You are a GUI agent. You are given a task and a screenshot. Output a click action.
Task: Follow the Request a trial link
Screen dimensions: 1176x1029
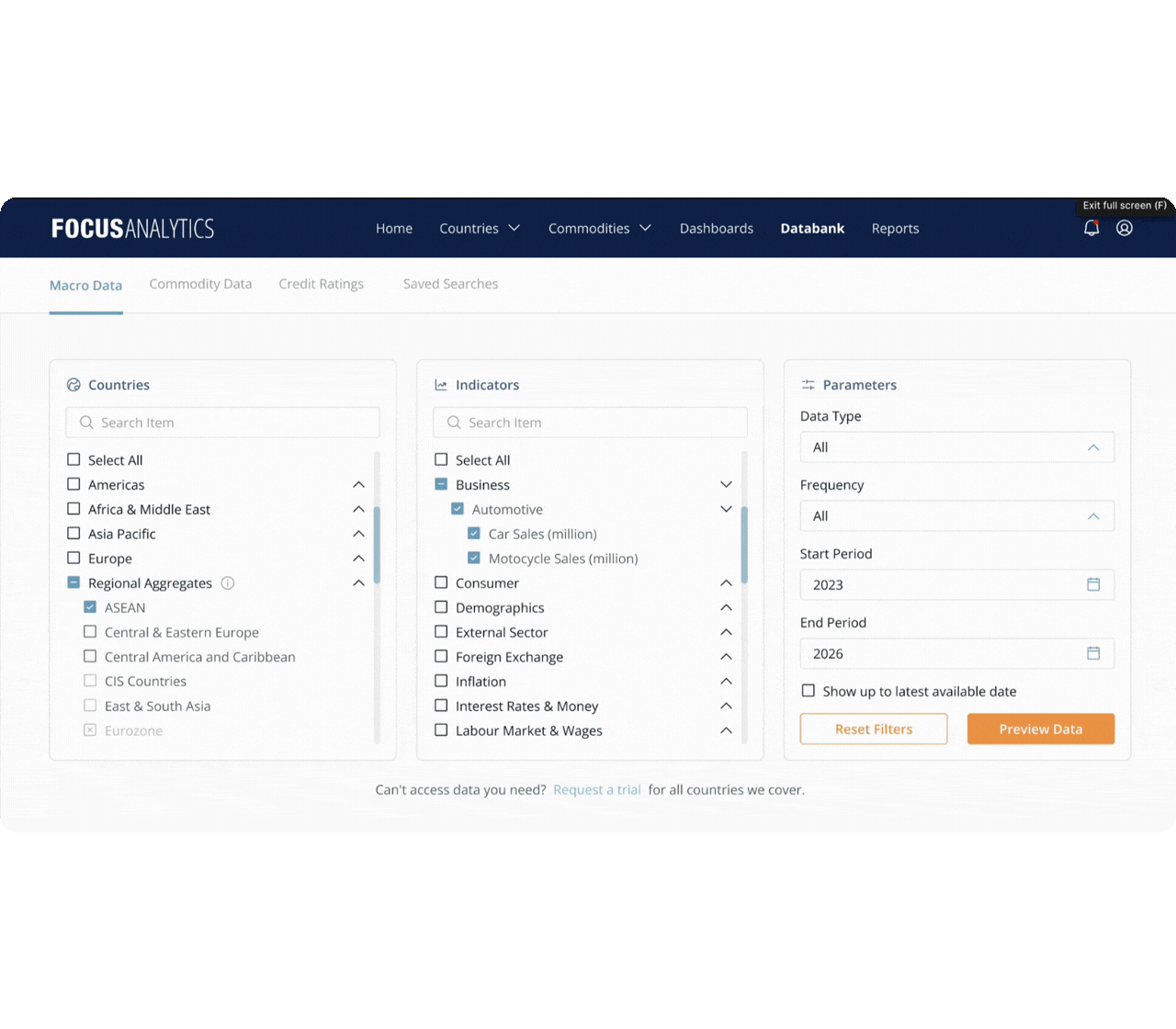coord(597,789)
